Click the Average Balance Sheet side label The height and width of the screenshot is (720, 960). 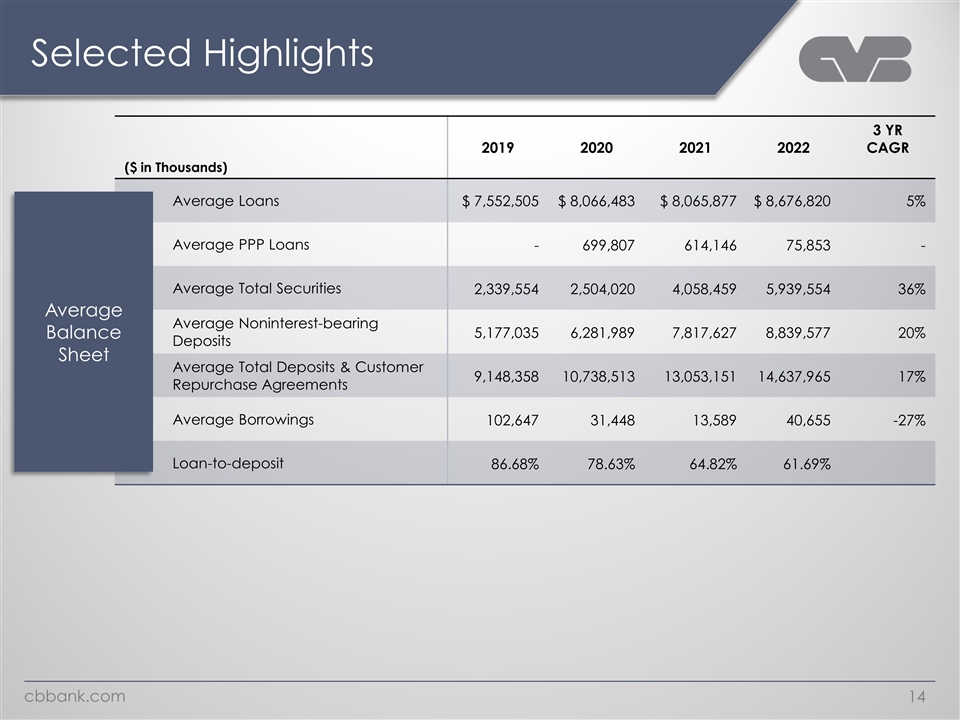click(x=83, y=332)
